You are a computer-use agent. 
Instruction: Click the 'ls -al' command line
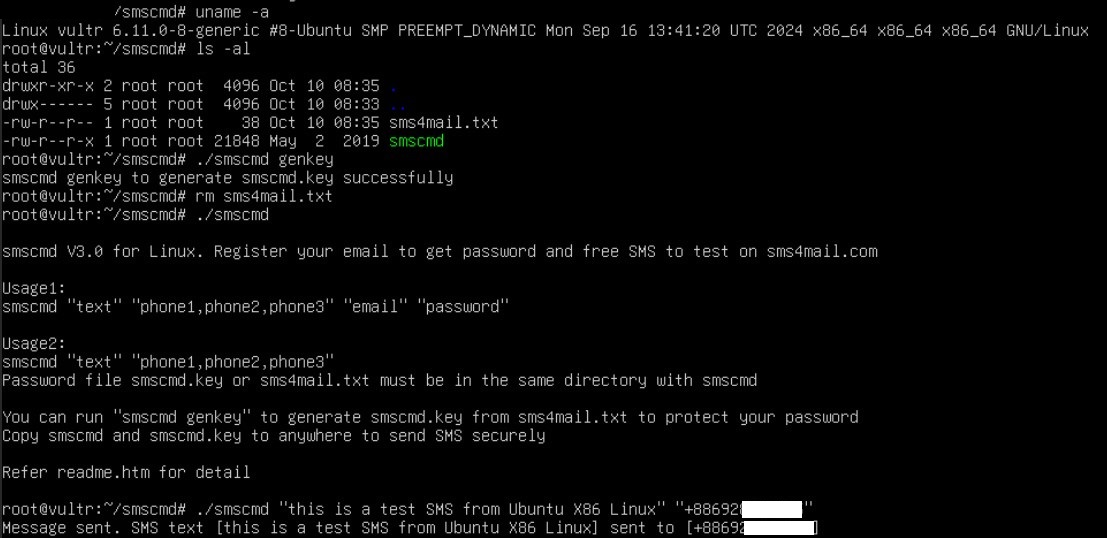126,49
